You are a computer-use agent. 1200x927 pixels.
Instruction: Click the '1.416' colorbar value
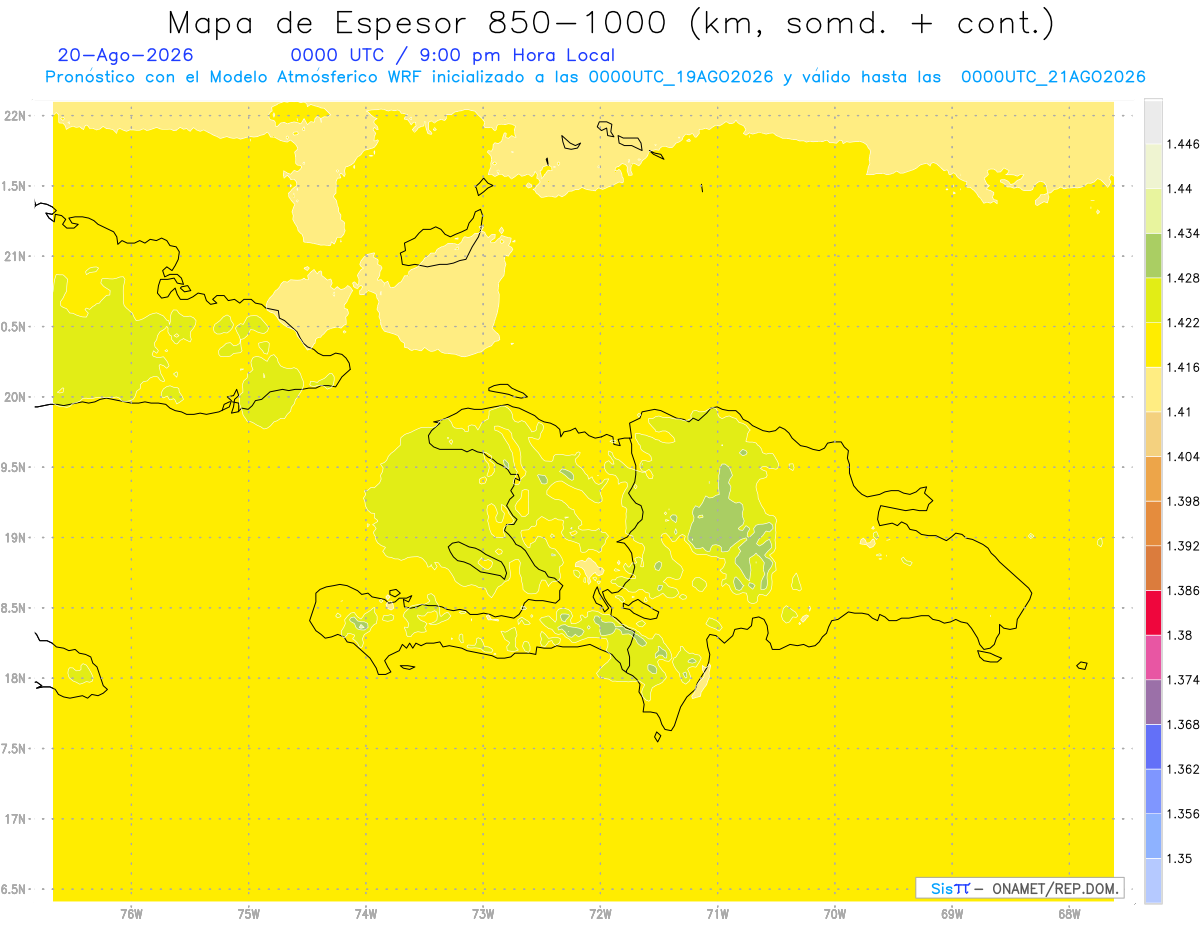(x=1182, y=368)
